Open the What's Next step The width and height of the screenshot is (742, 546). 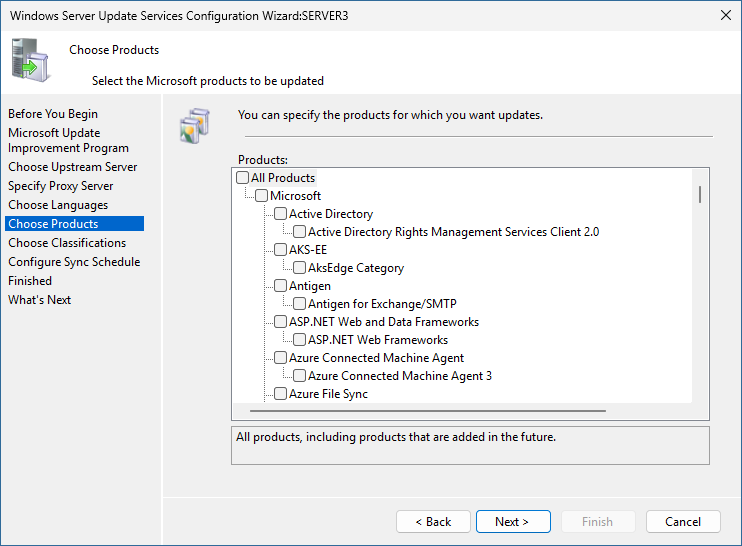40,299
